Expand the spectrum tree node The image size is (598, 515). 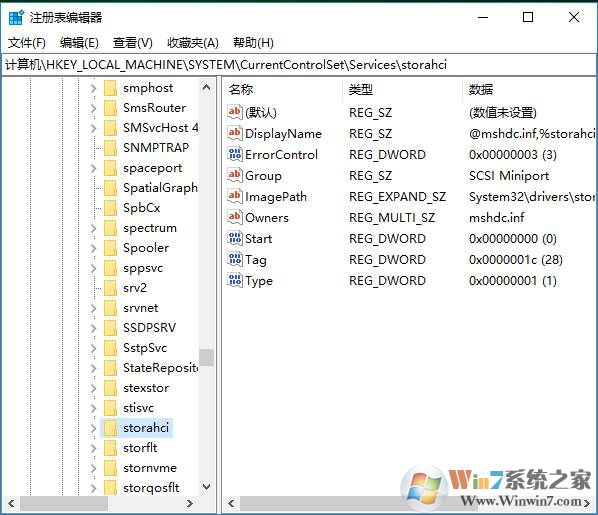[93, 228]
